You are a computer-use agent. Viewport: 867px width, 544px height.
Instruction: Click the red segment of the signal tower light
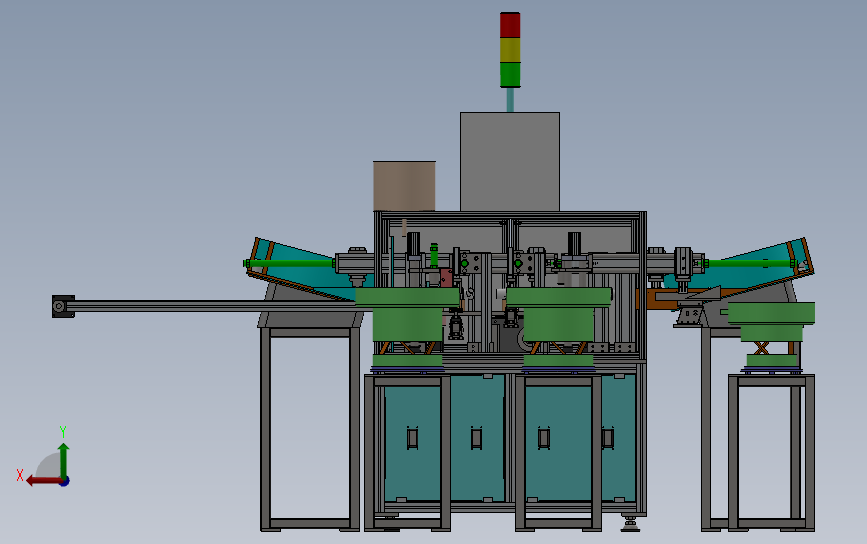click(x=510, y=25)
